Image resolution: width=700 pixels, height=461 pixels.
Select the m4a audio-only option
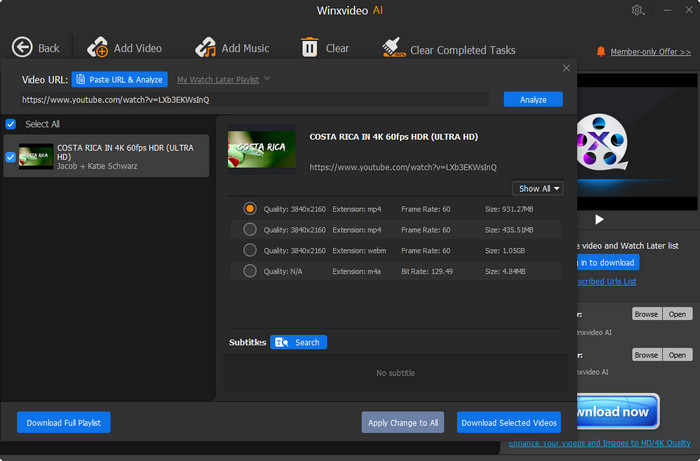click(250, 270)
